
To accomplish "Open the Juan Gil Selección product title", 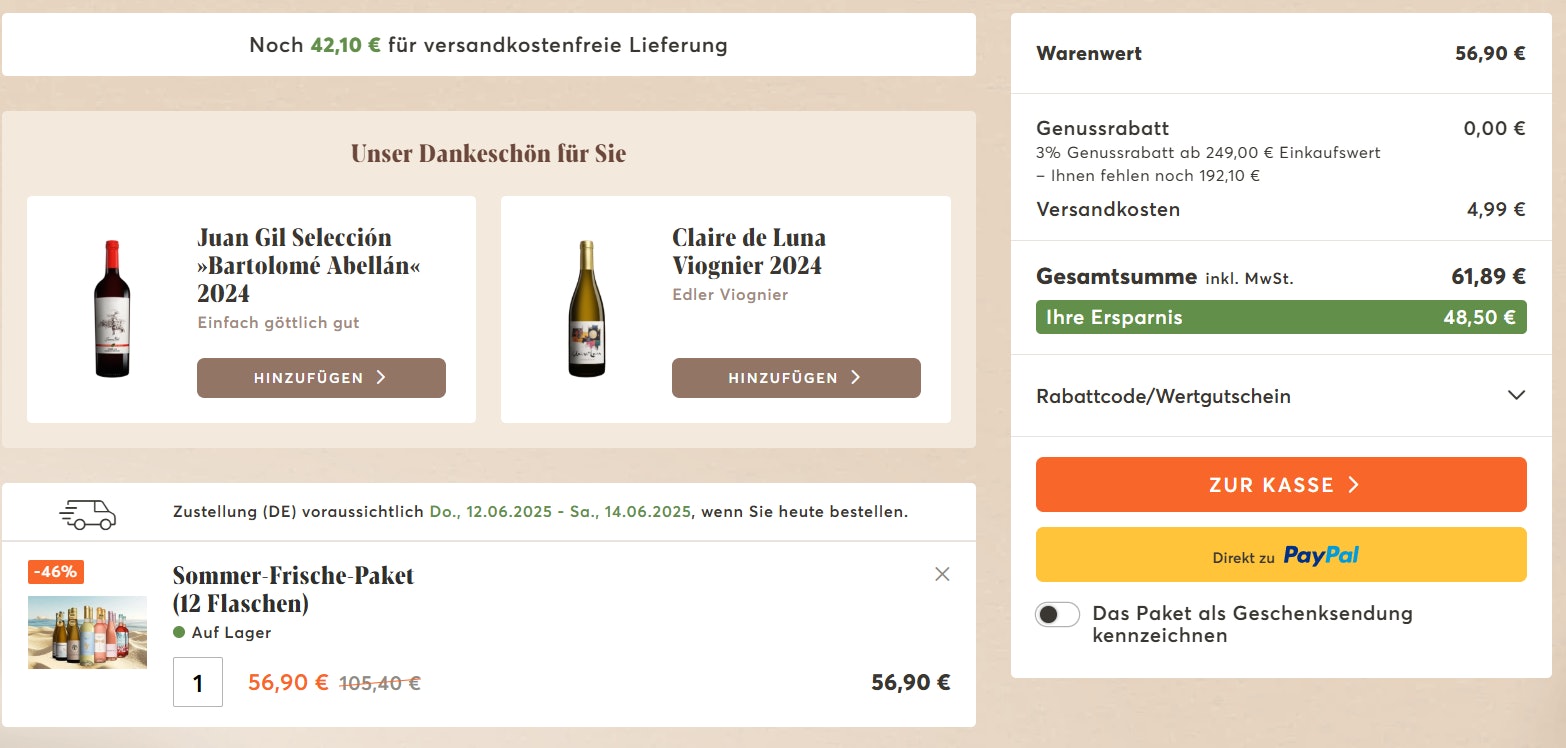I will click(x=295, y=265).
